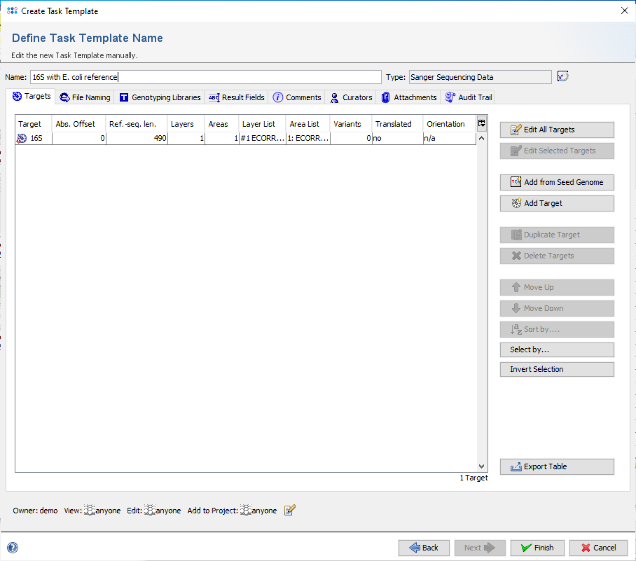The width and height of the screenshot is (636, 561).
Task: Click Edit Selected Targets button
Action: tap(557, 151)
